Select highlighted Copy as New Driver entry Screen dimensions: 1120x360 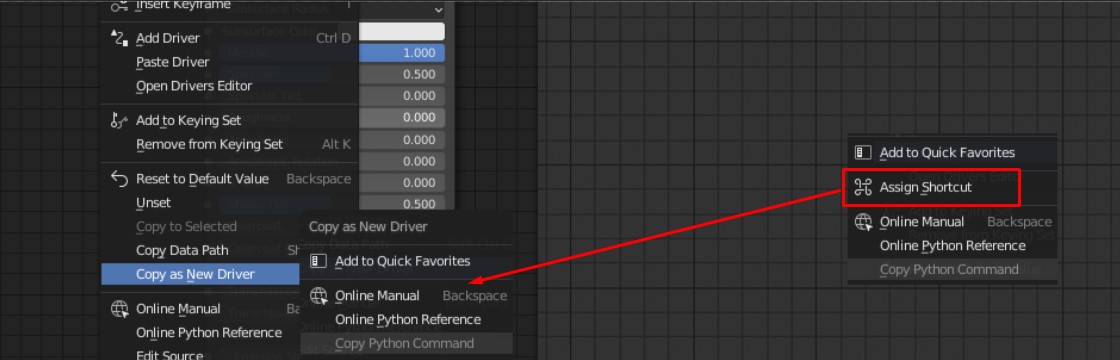[201, 274]
